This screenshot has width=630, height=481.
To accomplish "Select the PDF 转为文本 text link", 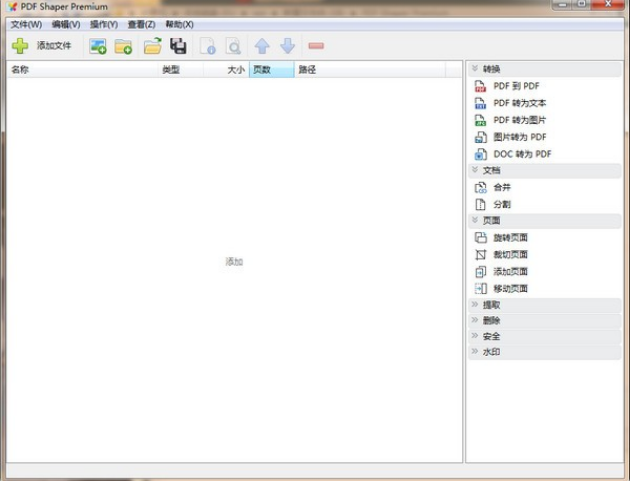I will click(x=520, y=103).
